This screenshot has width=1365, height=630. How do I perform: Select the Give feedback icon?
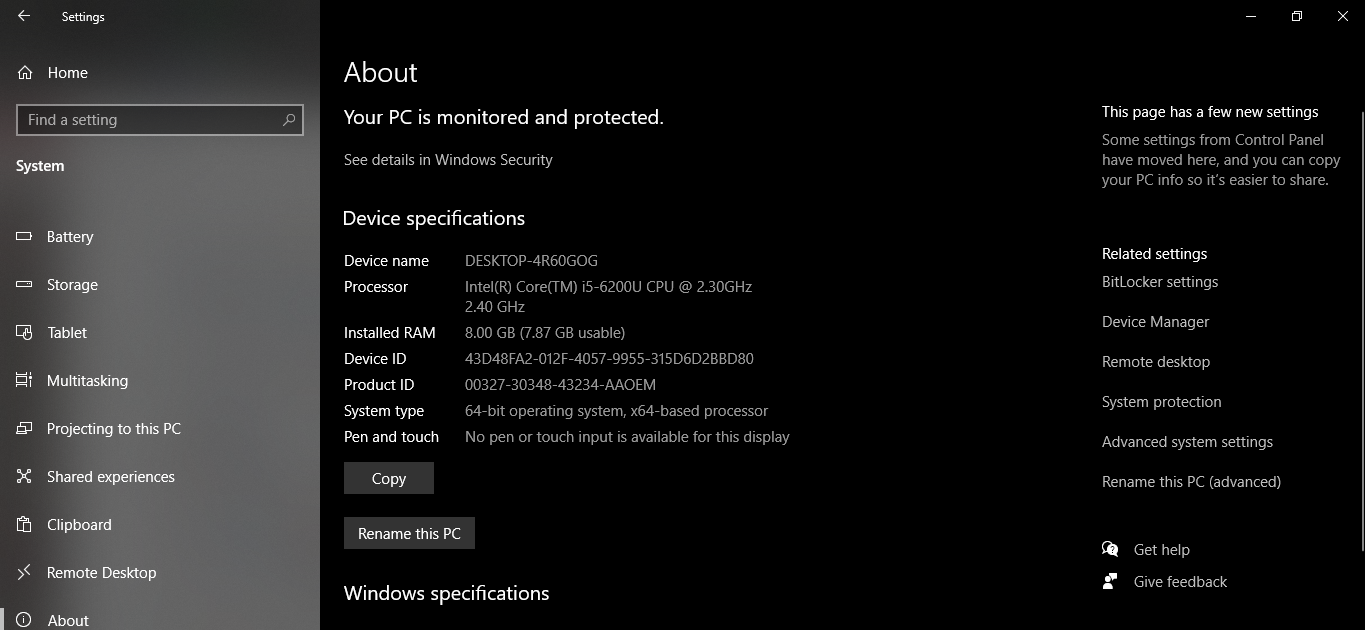1110,581
